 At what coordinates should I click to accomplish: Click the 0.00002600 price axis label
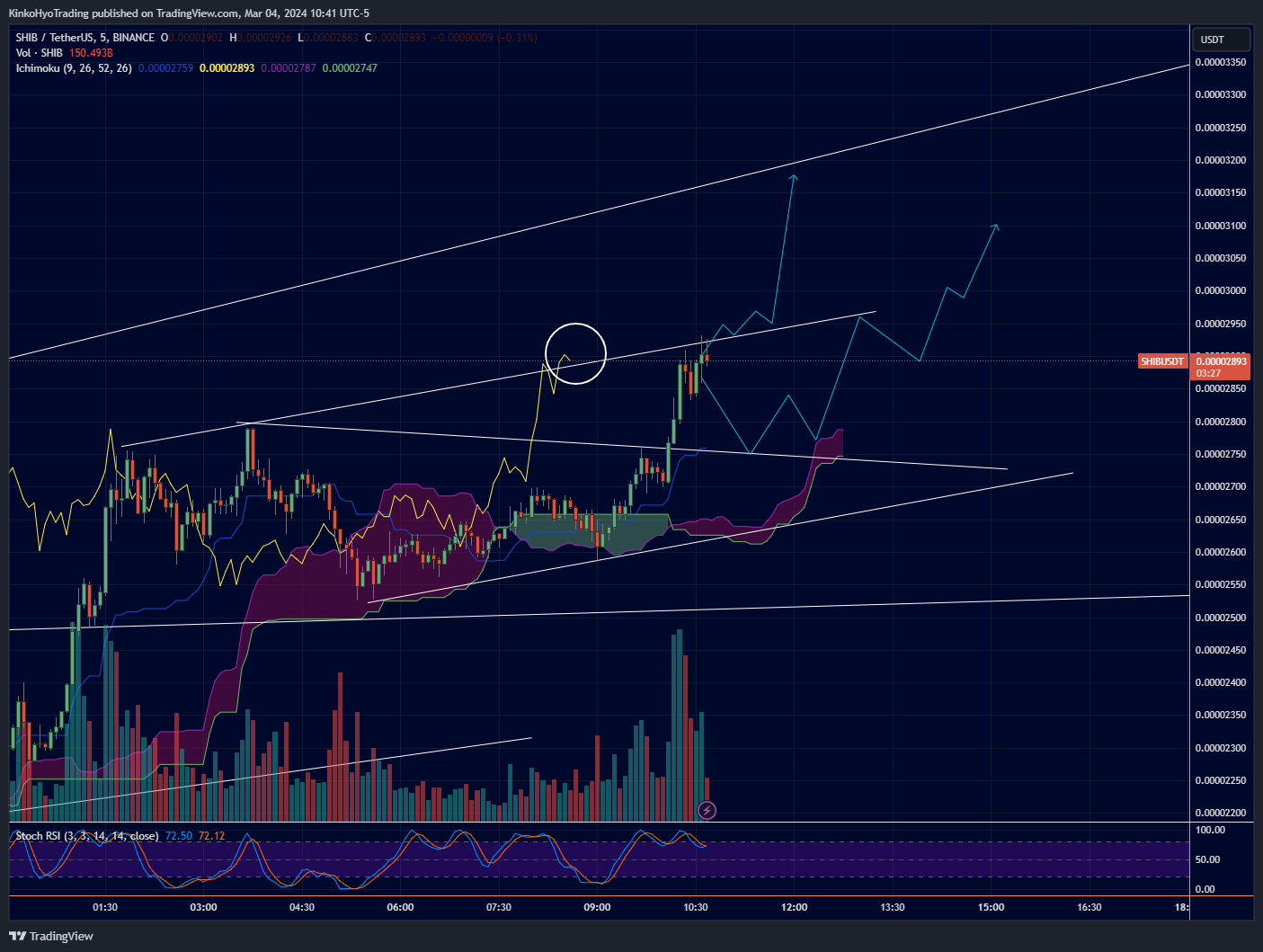pos(1221,552)
